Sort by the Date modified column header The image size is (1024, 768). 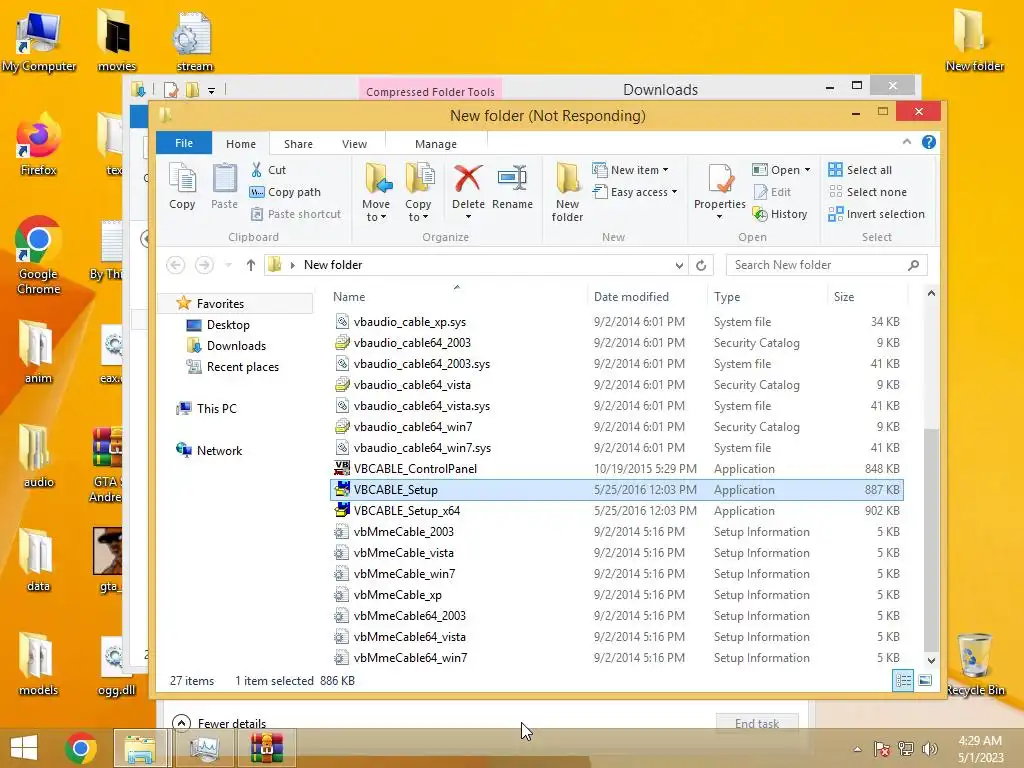(647, 296)
